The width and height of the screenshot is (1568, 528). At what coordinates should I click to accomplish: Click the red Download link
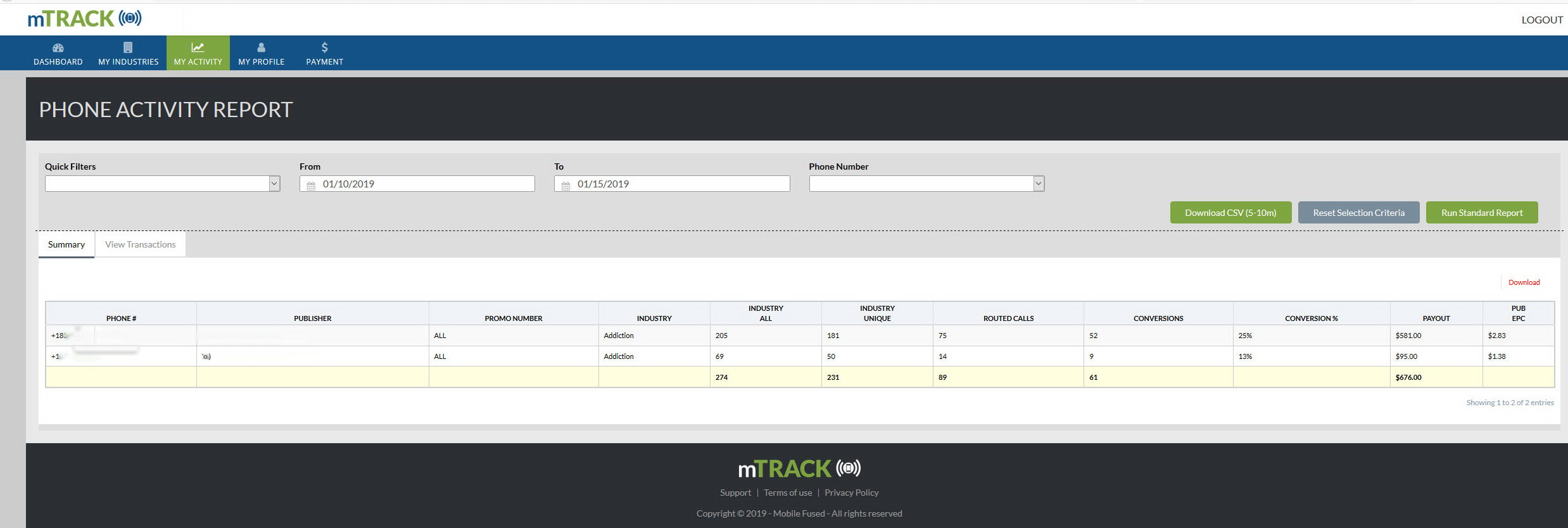point(1524,282)
